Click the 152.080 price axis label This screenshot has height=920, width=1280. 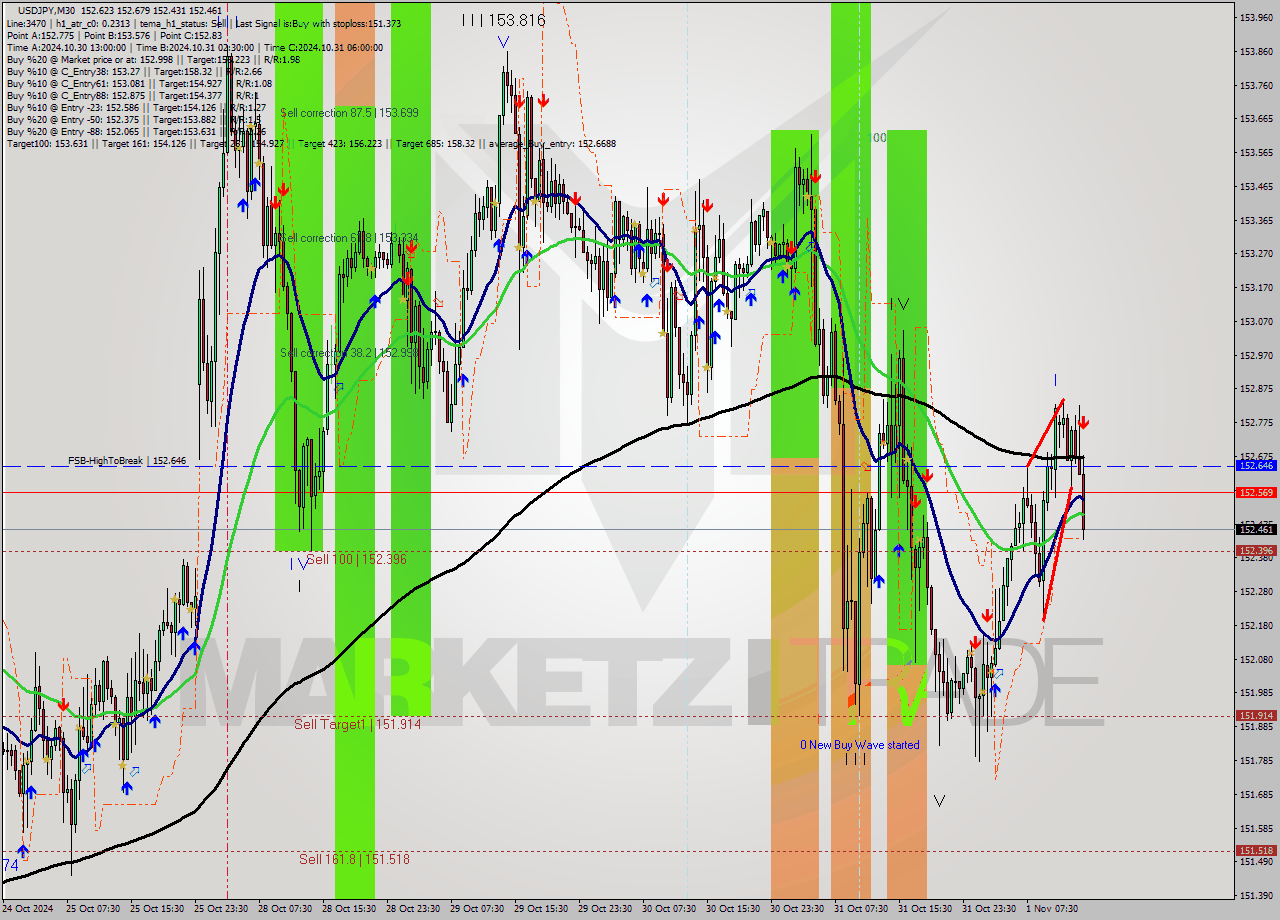pos(1256,659)
